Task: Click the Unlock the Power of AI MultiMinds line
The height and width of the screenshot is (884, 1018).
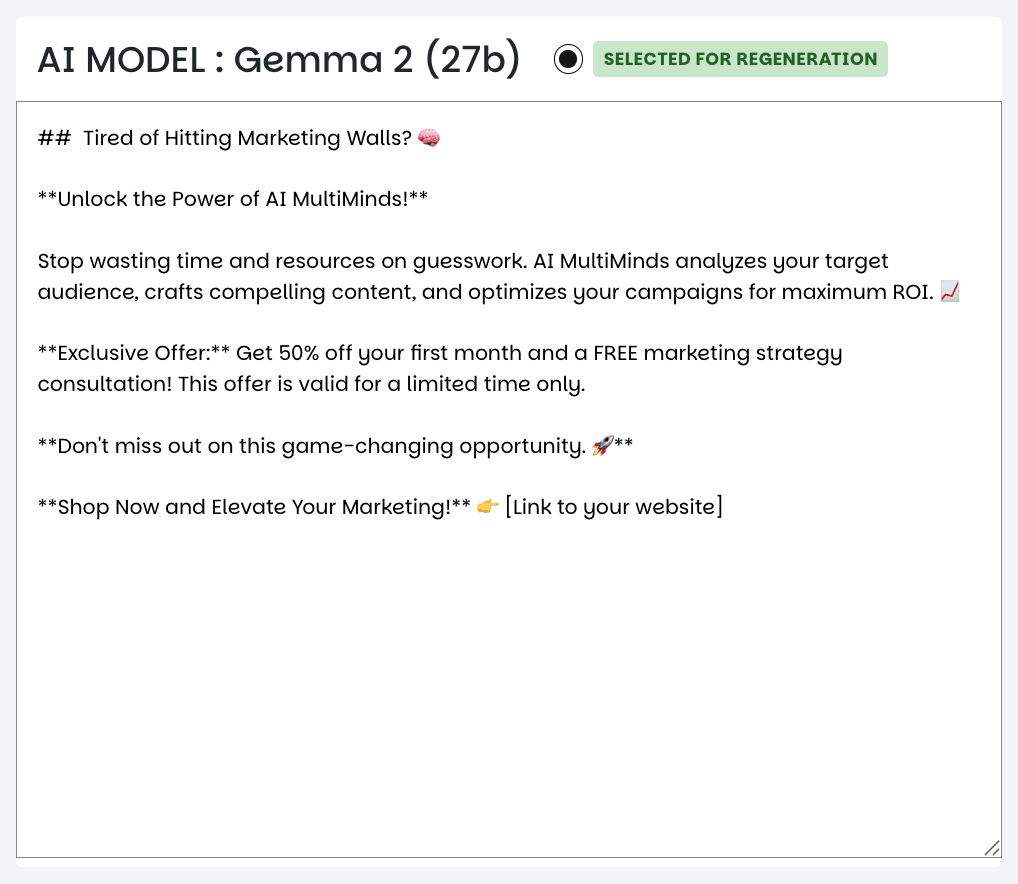Action: pyautogui.click(x=233, y=199)
